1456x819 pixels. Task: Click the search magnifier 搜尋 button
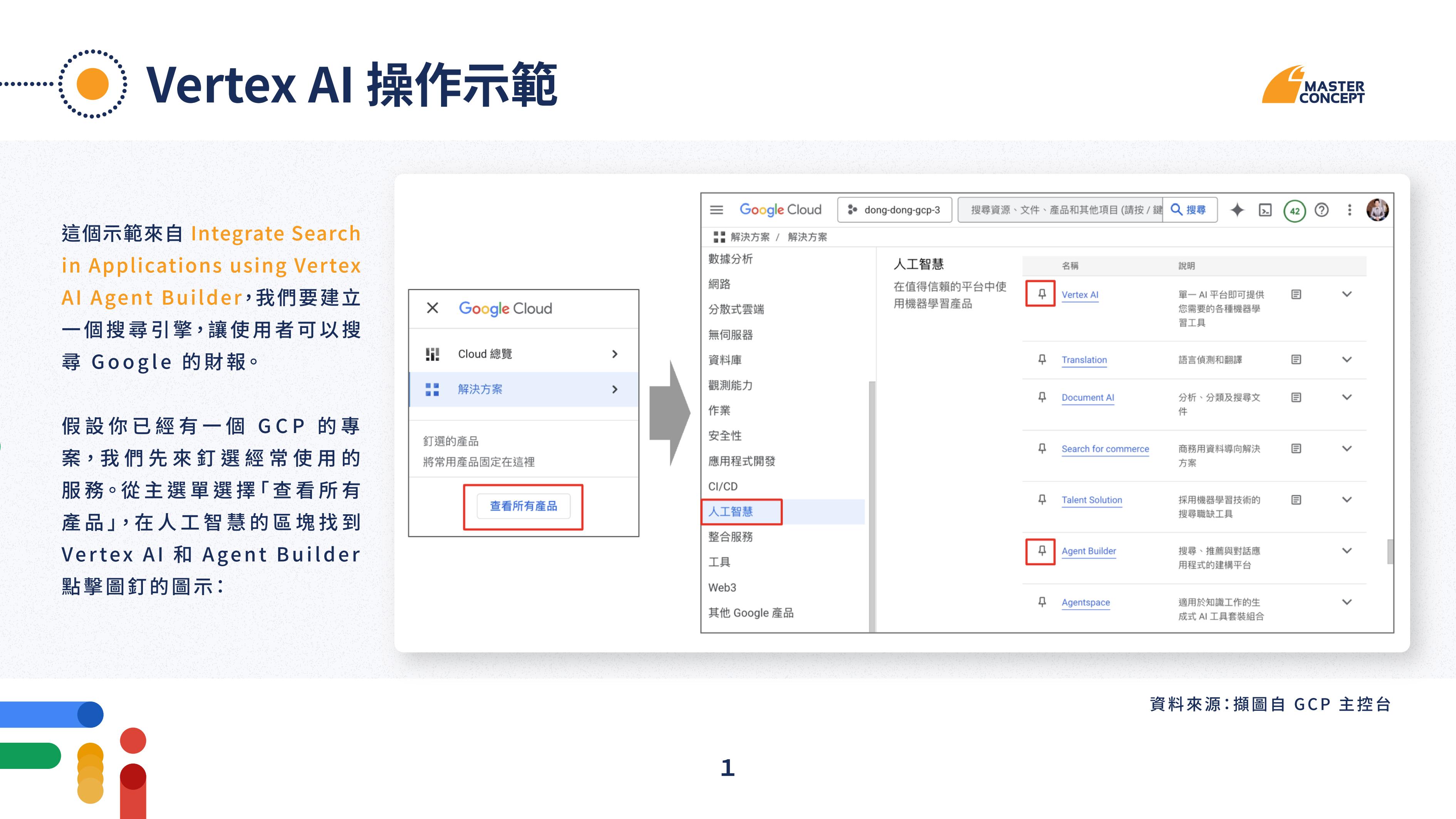1189,210
